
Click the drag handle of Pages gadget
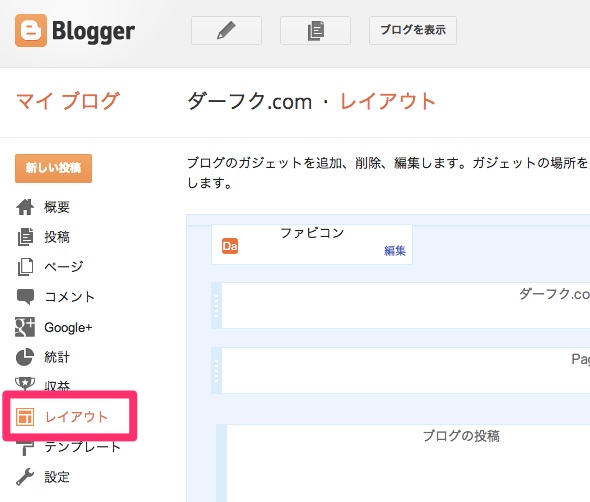216,371
